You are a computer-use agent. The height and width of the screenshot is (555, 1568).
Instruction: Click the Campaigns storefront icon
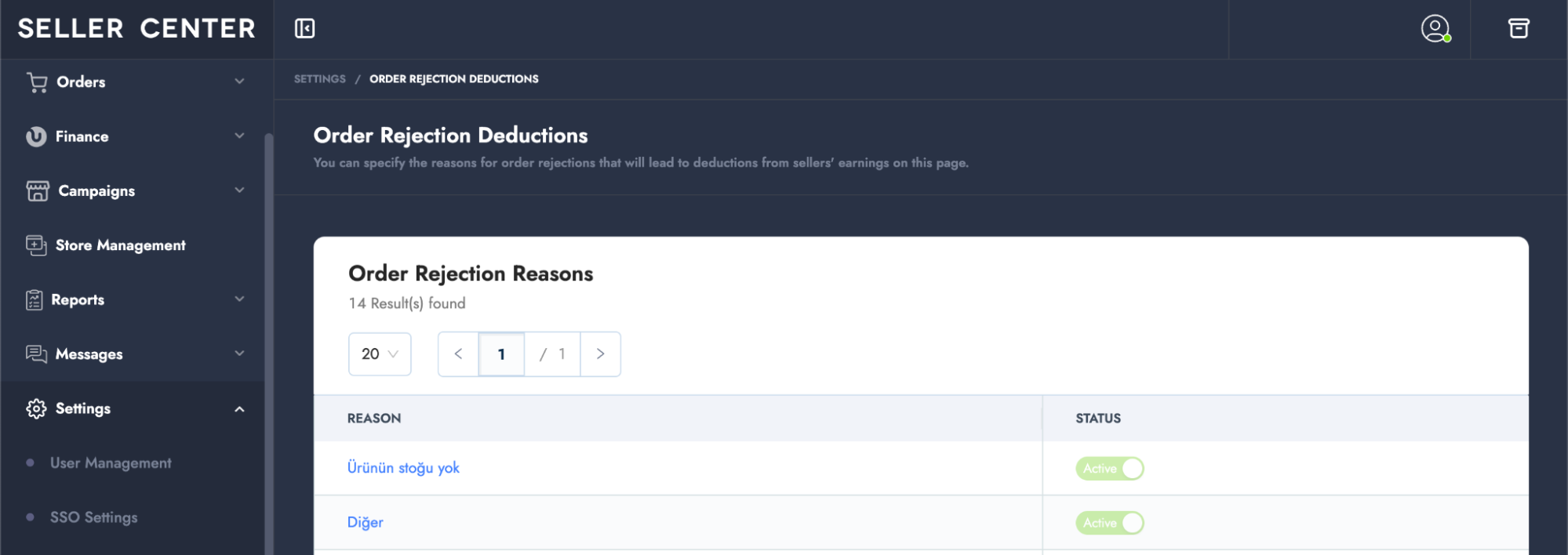click(x=38, y=191)
